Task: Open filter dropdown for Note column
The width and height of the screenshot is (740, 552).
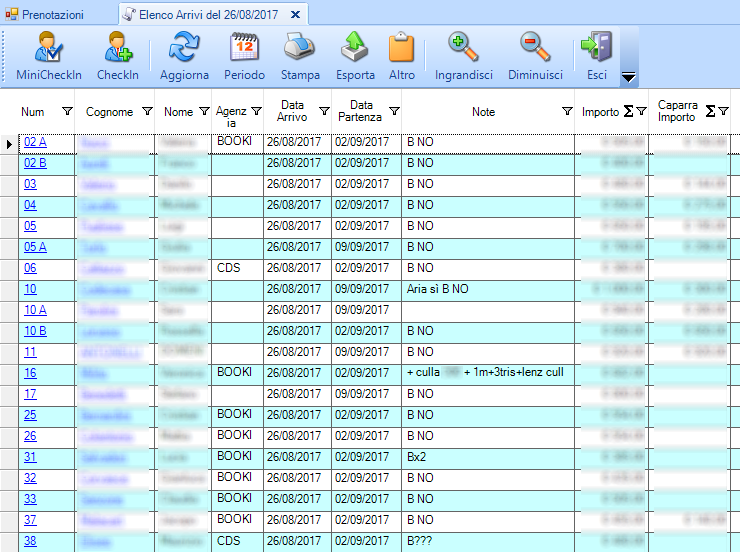Action: pos(567,112)
